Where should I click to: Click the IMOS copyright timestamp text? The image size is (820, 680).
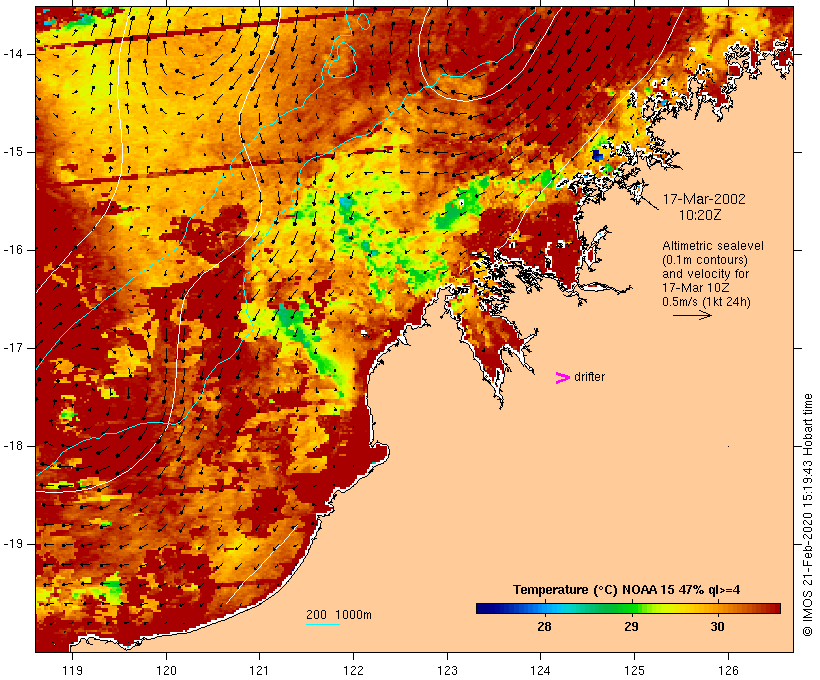pos(808,515)
